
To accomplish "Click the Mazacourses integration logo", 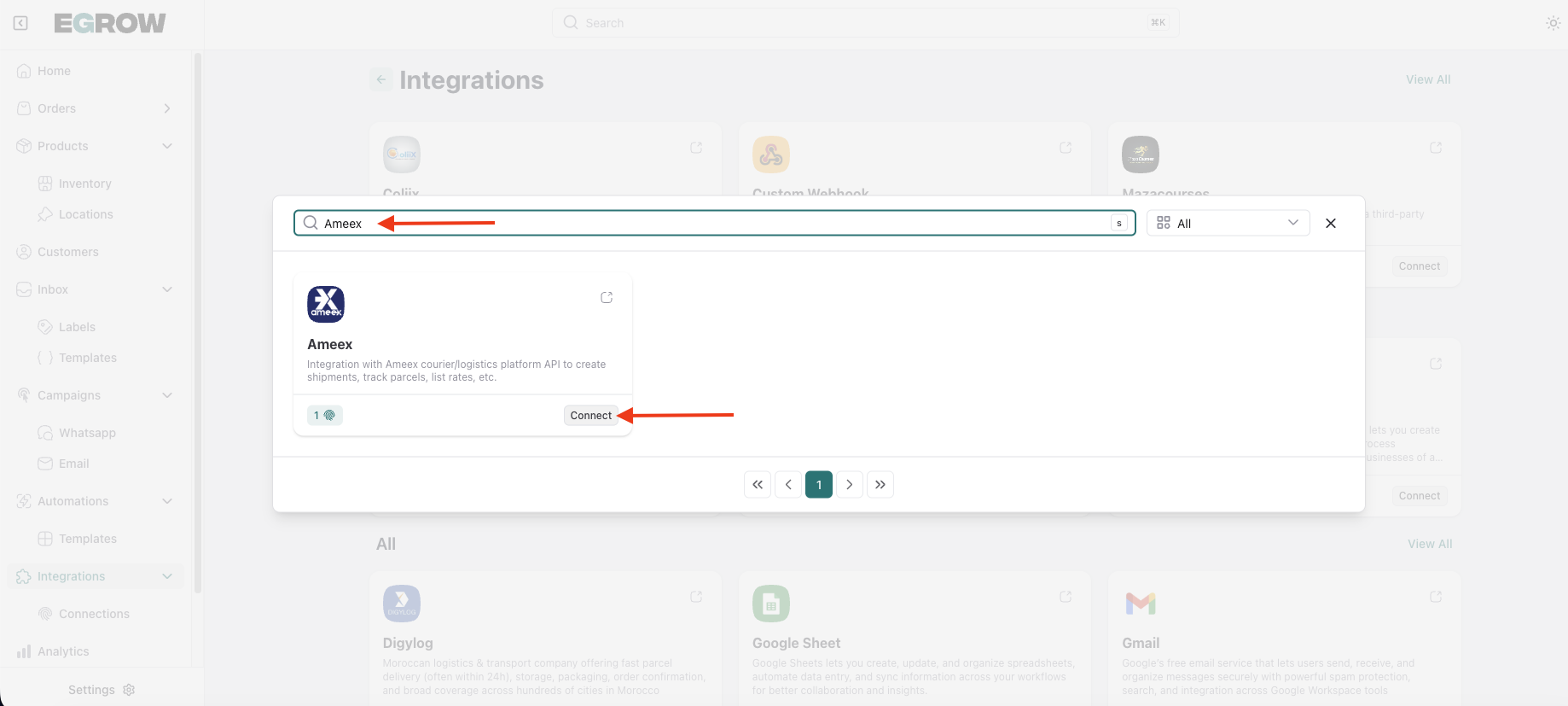I will click(1141, 155).
